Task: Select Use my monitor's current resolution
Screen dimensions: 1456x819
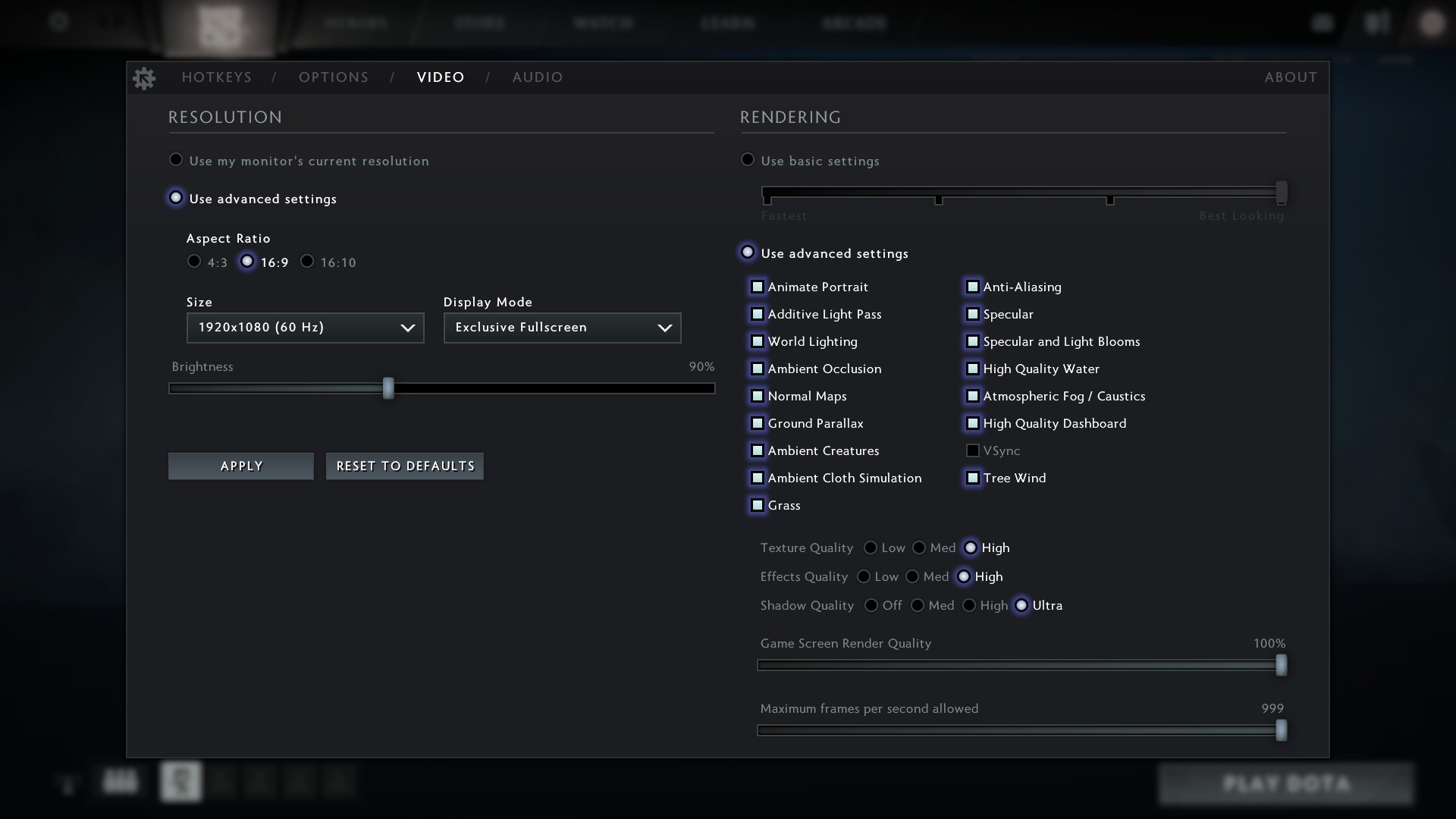Action: pos(176,160)
